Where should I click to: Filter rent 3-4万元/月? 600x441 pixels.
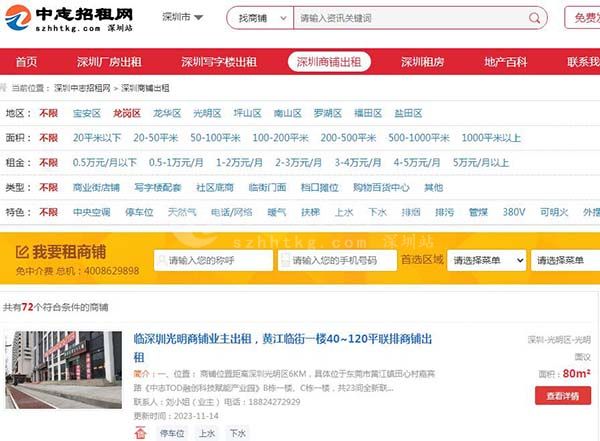[358, 162]
